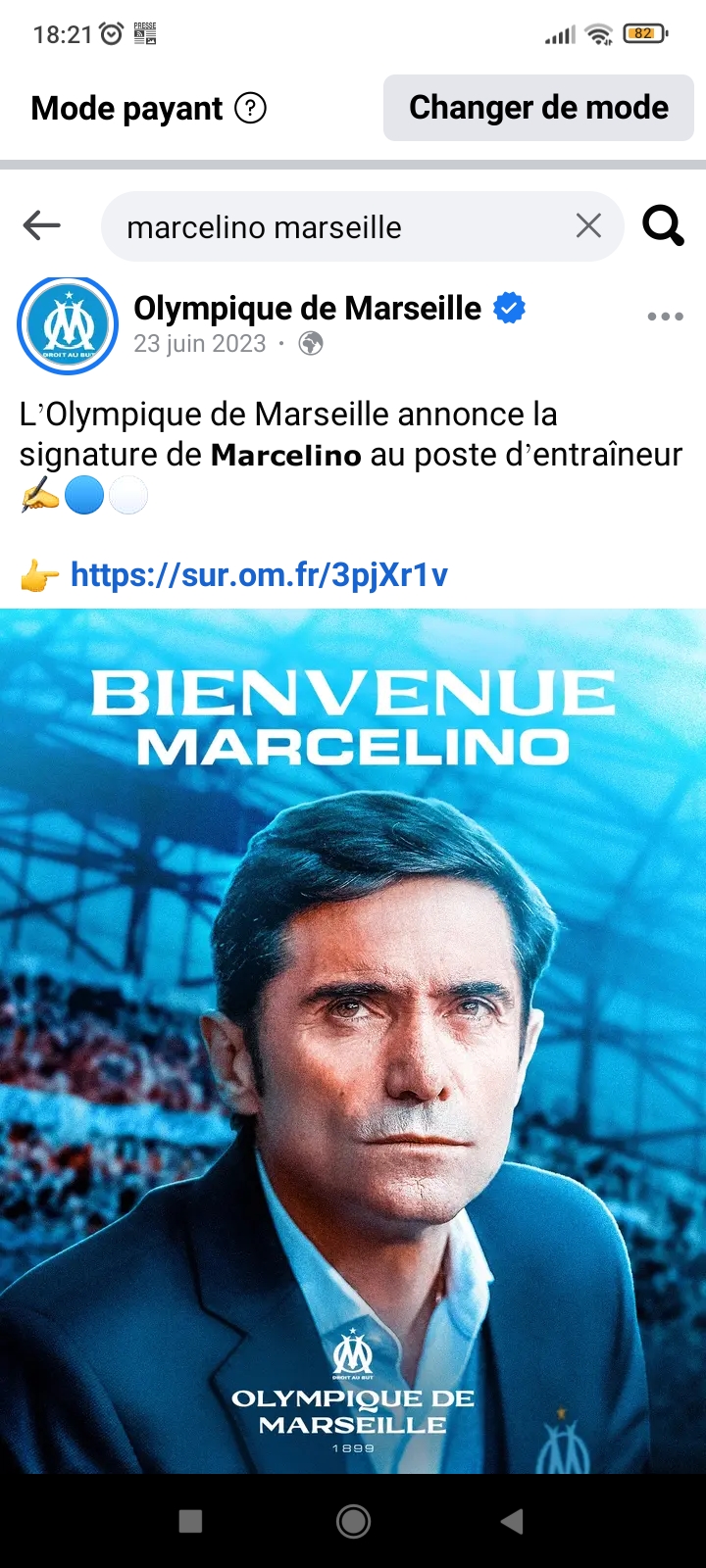Viewport: 706px width, 1568px height.
Task: Clear the search text with X icon
Action: point(588,226)
